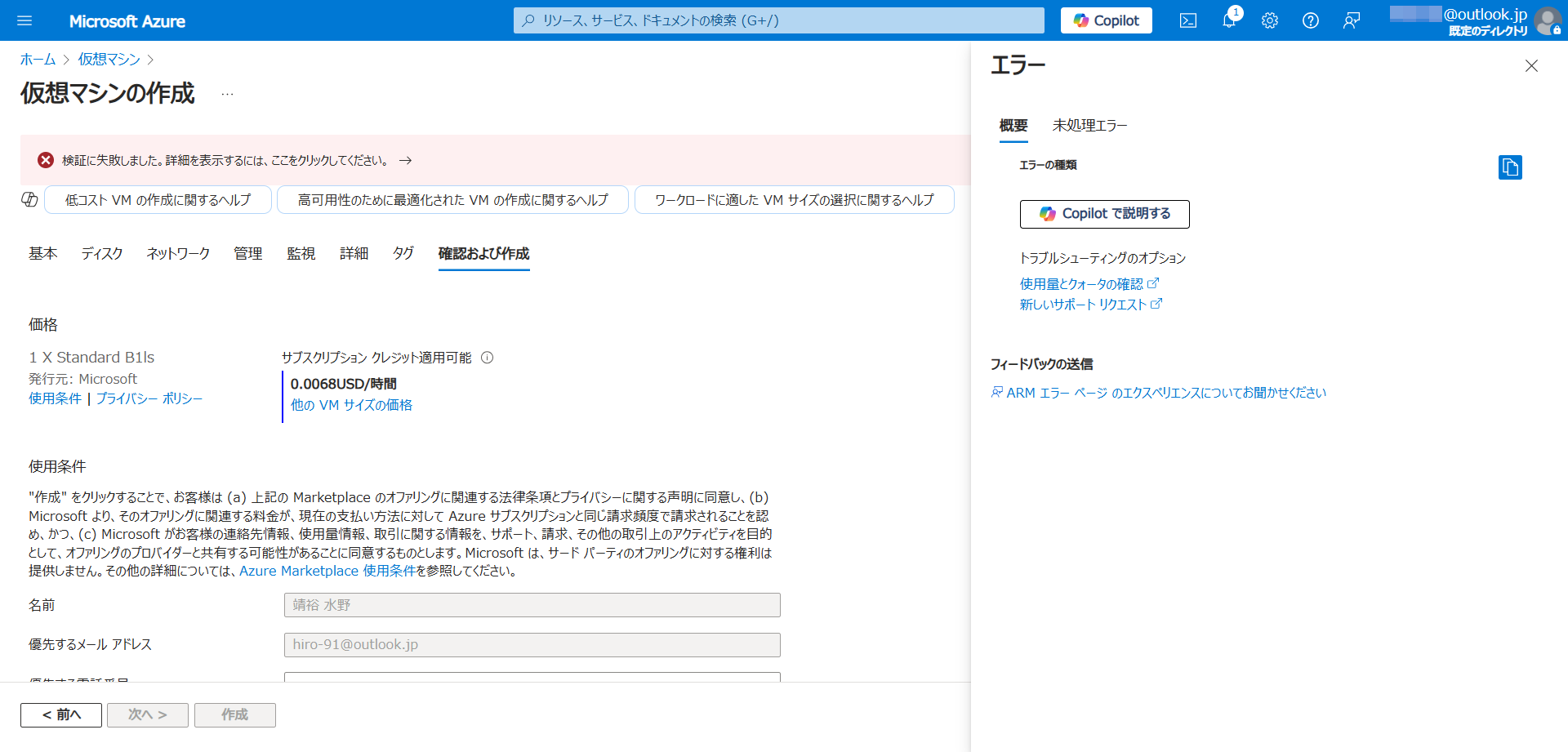
Task: Select the ネットワーク tab
Action: (x=178, y=254)
